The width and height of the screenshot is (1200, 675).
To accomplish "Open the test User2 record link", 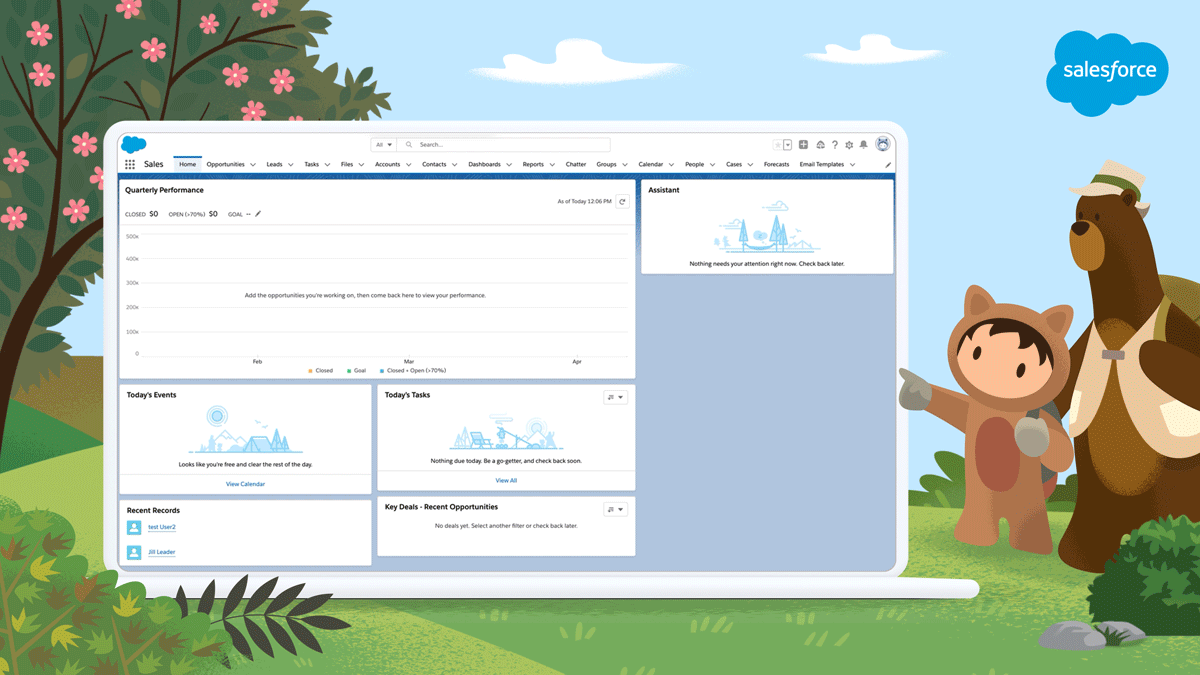I will 162,527.
